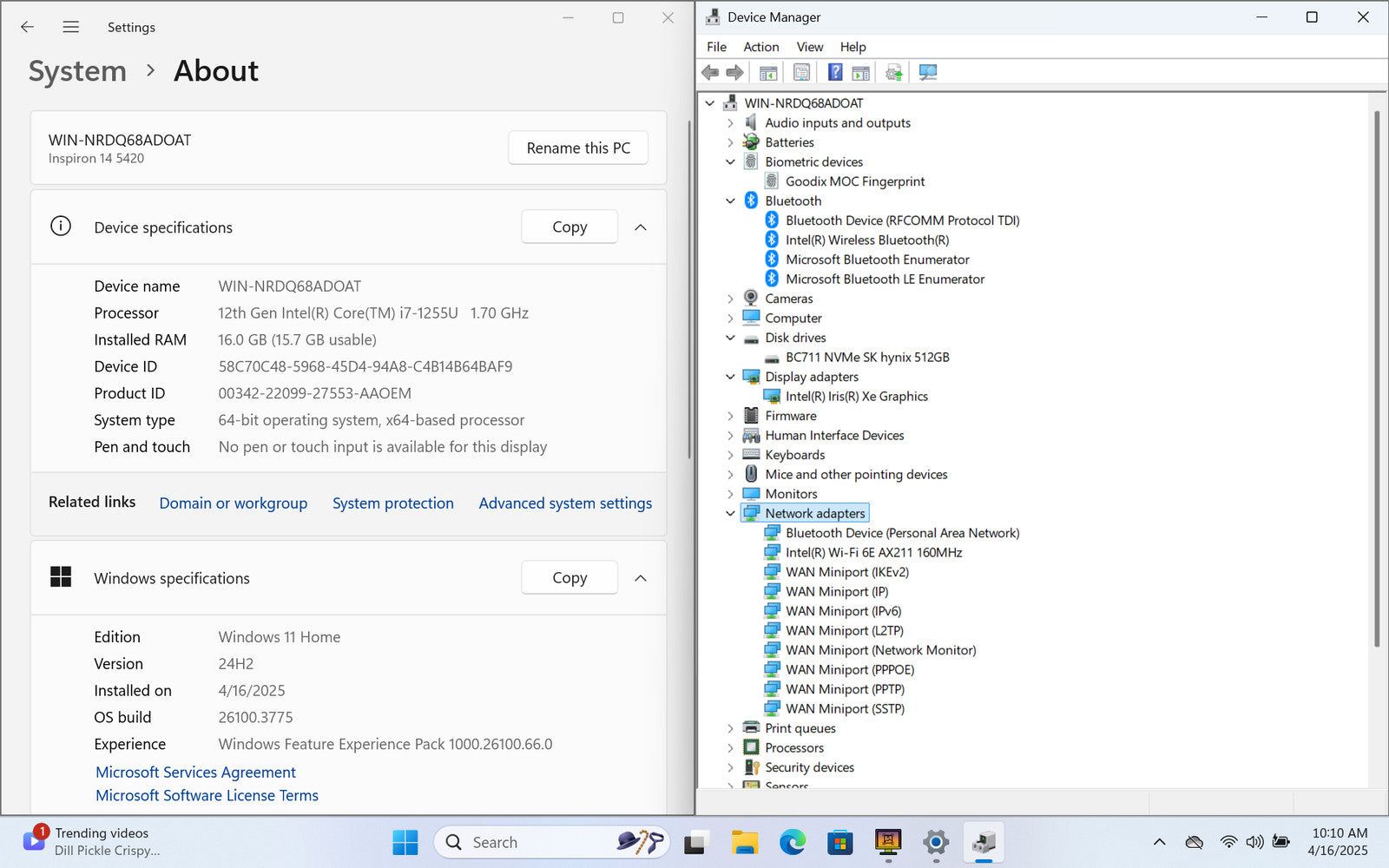
Task: Open Domain or workgroup link
Action: point(234,503)
